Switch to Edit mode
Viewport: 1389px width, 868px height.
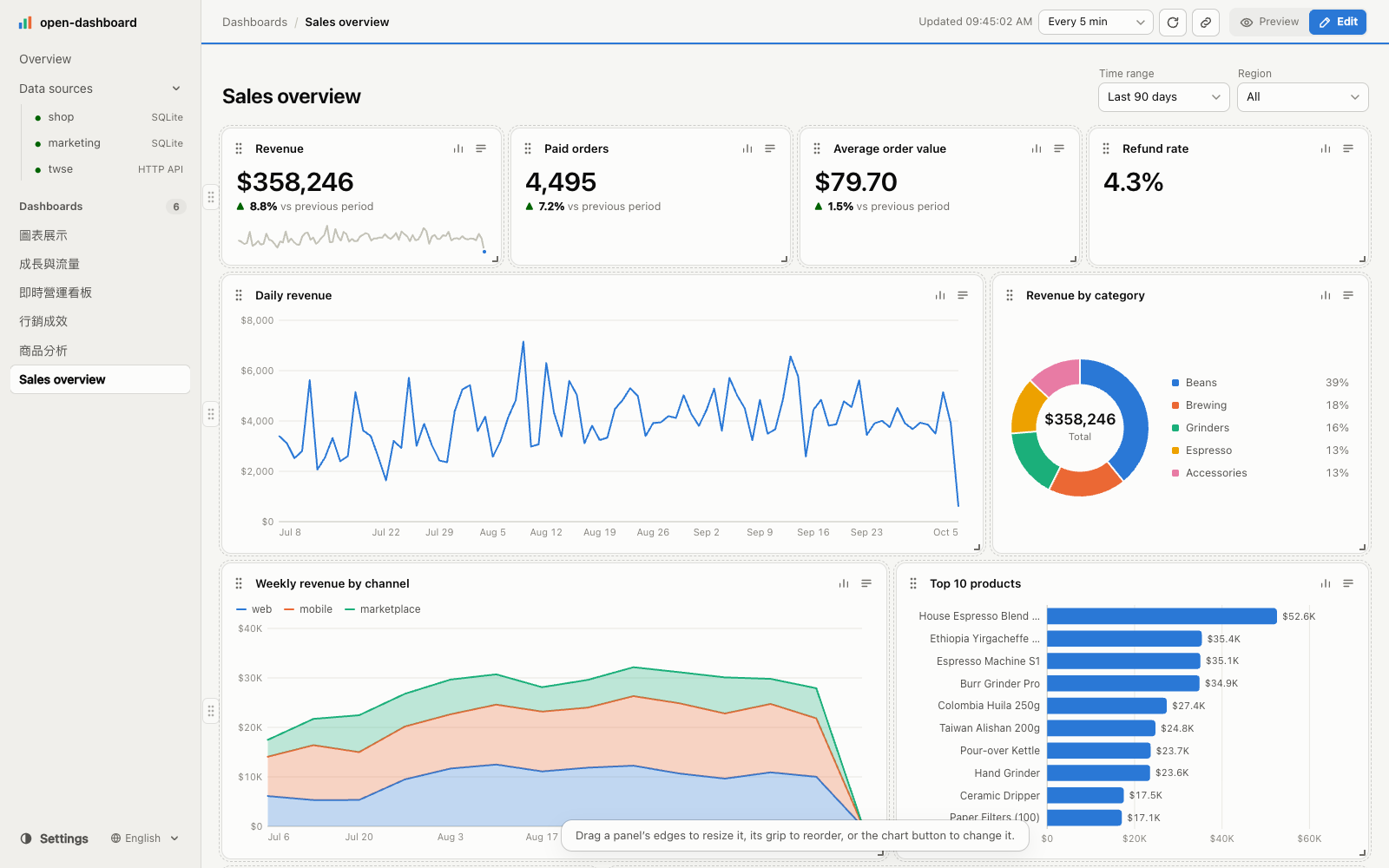pyautogui.click(x=1338, y=23)
